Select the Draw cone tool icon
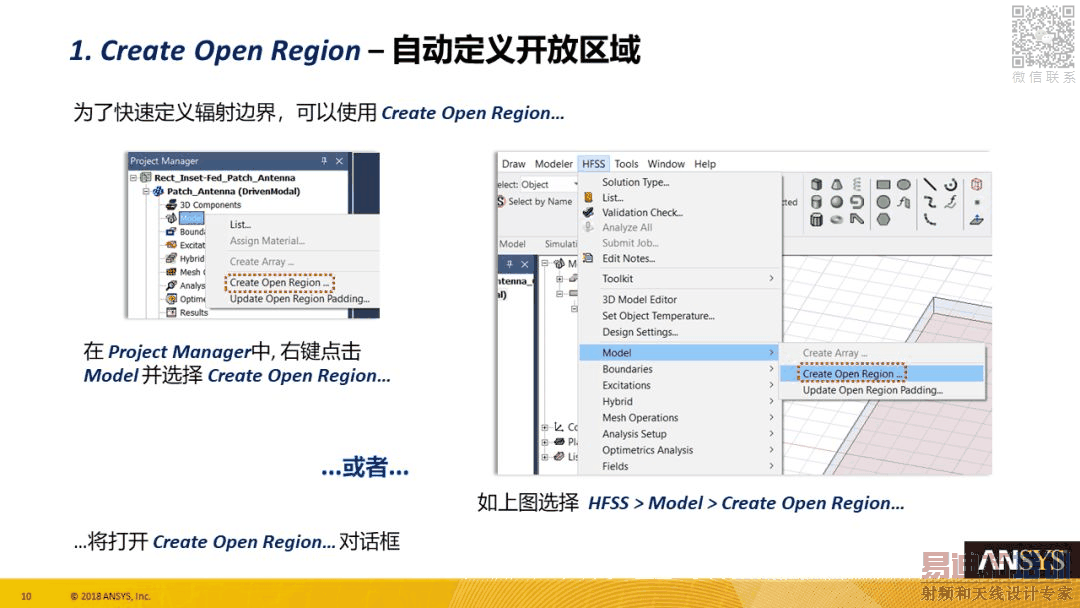This screenshot has height=608, width=1080. pos(836,185)
